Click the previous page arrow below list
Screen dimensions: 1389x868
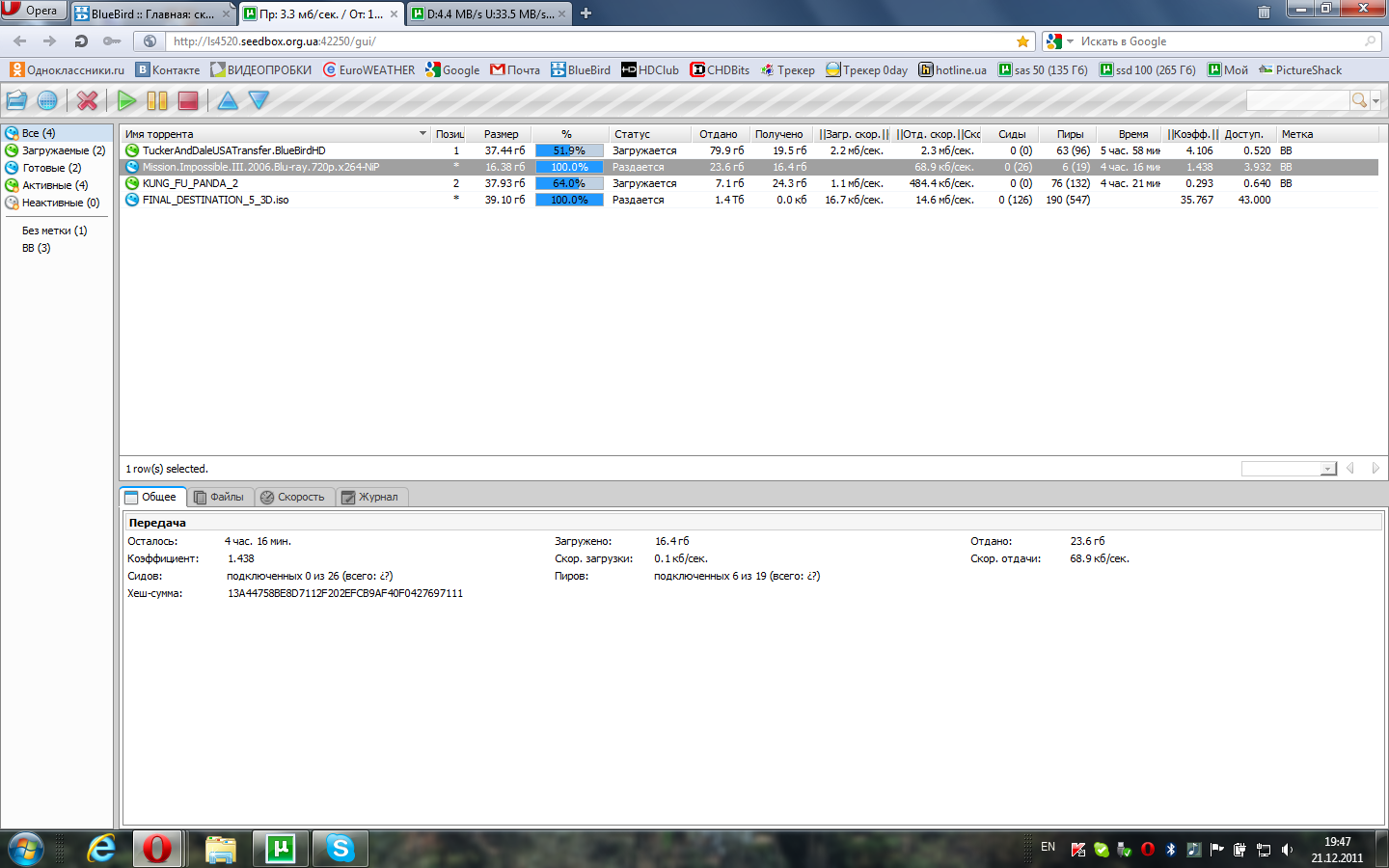1350,468
